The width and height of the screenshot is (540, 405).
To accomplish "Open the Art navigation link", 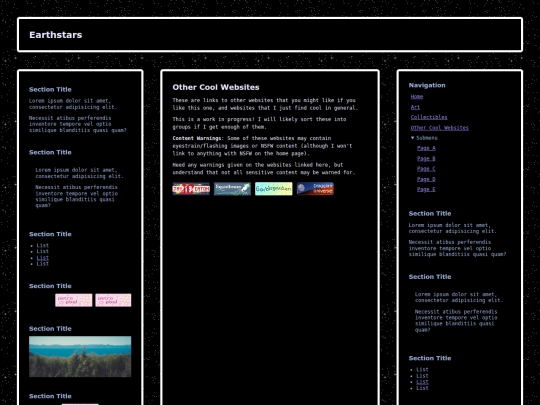I will point(415,107).
